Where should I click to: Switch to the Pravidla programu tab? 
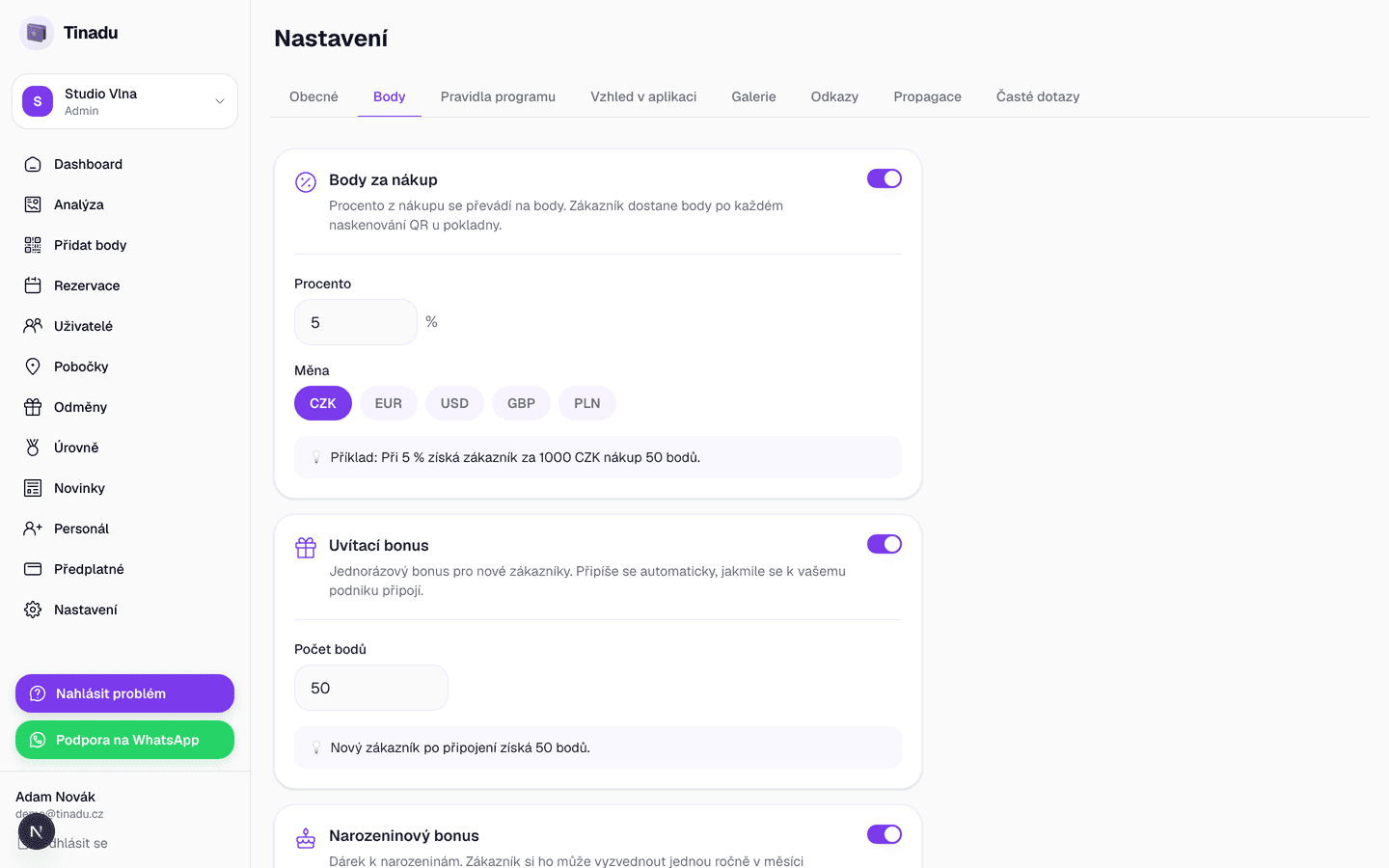coord(498,96)
